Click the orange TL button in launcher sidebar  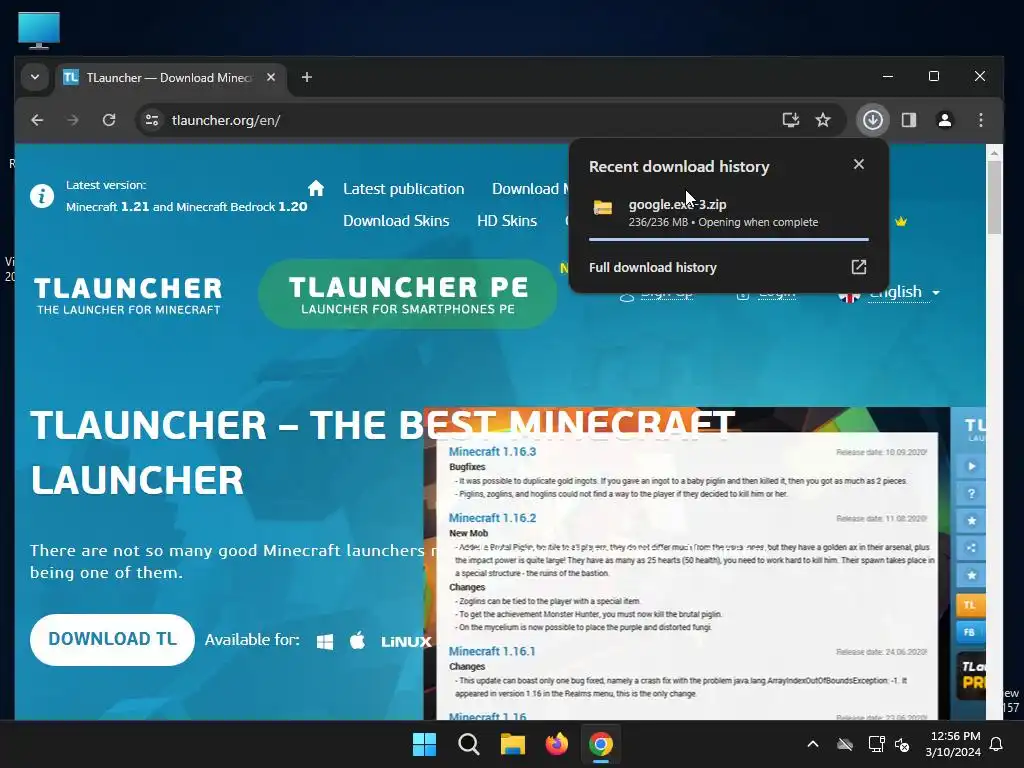tap(970, 605)
